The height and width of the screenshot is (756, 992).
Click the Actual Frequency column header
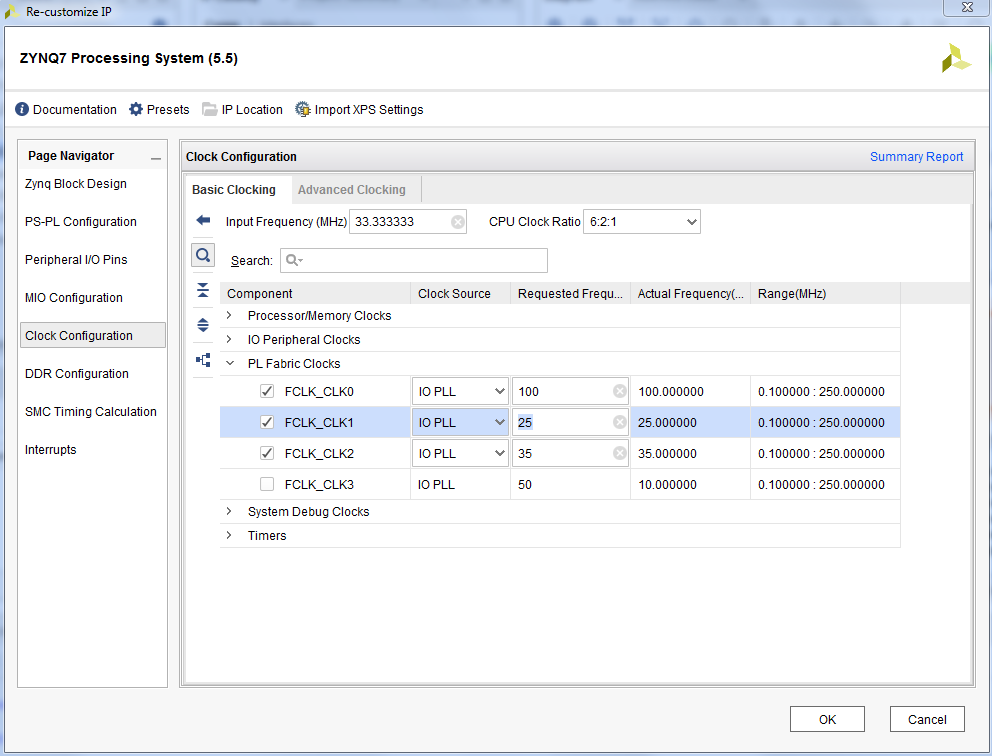pyautogui.click(x=690, y=294)
